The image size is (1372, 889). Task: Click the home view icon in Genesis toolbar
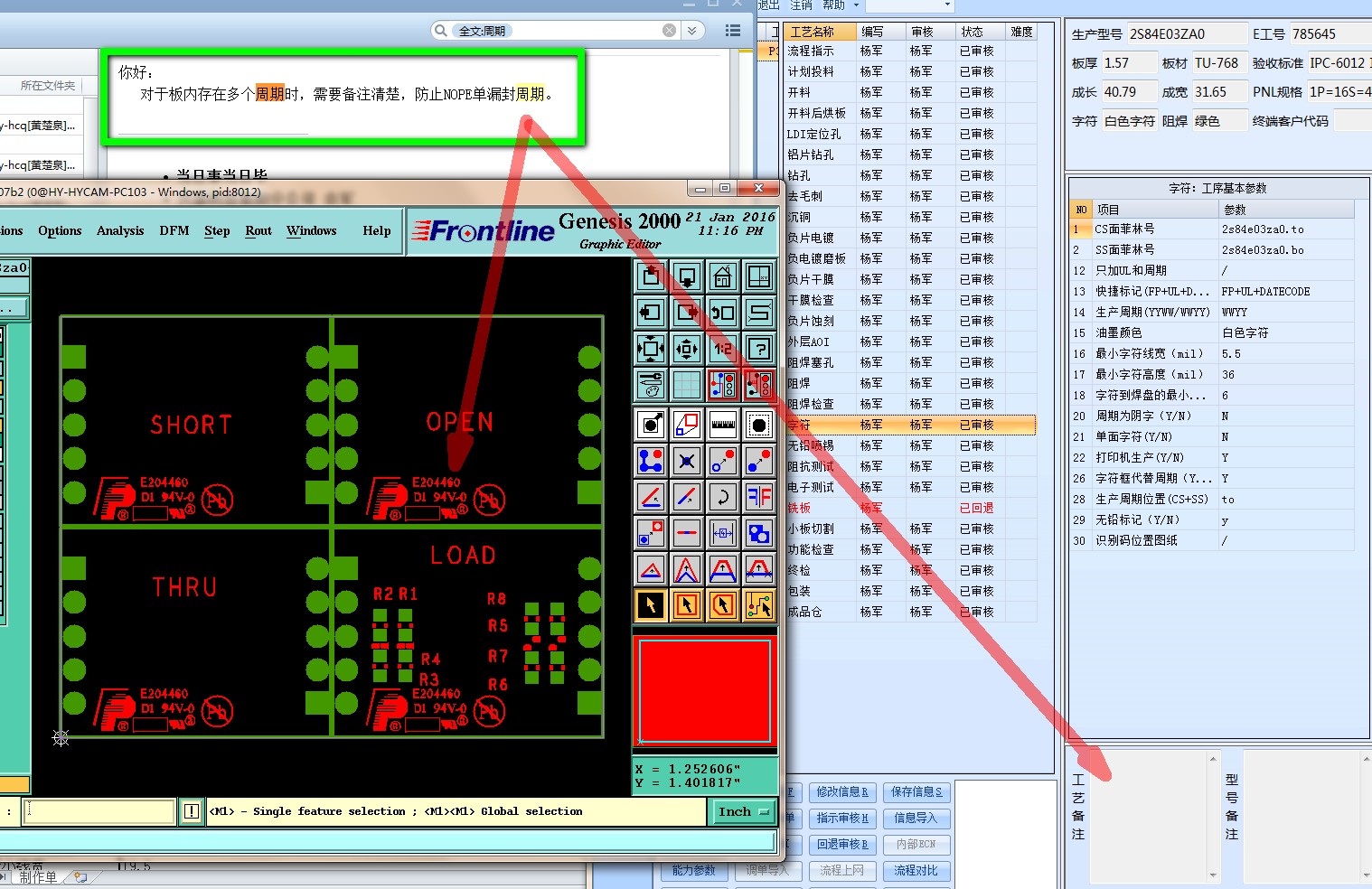click(723, 276)
